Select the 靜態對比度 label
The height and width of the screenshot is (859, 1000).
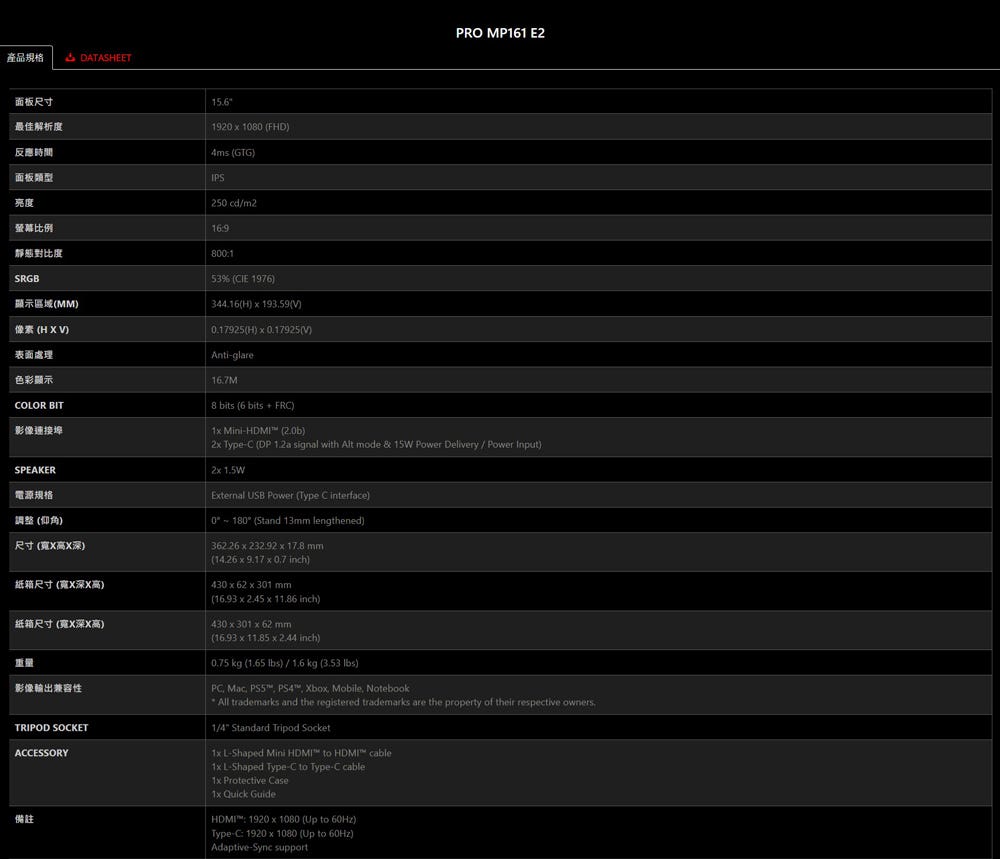pos(39,253)
